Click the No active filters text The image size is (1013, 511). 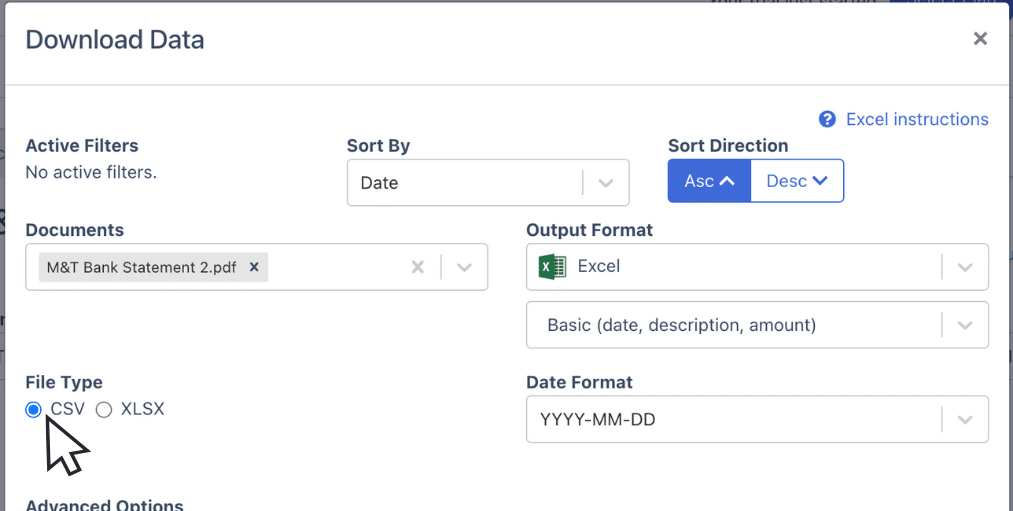(91, 172)
